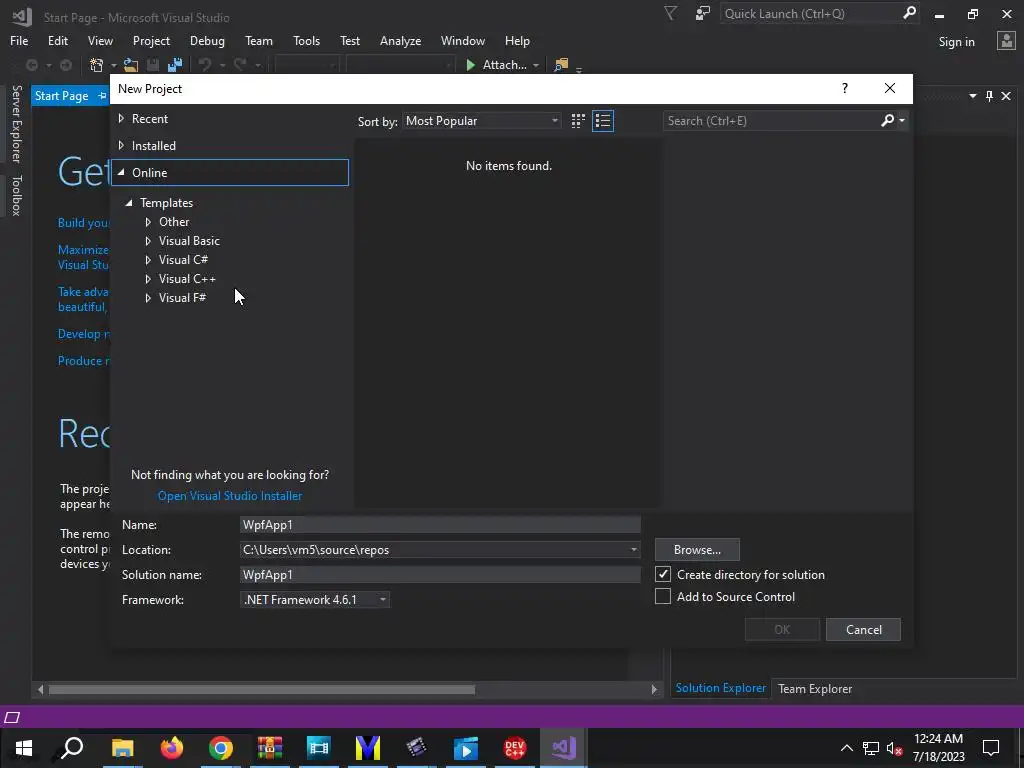Click the notifications filter flag icon
1024x768 pixels.
(x=671, y=13)
